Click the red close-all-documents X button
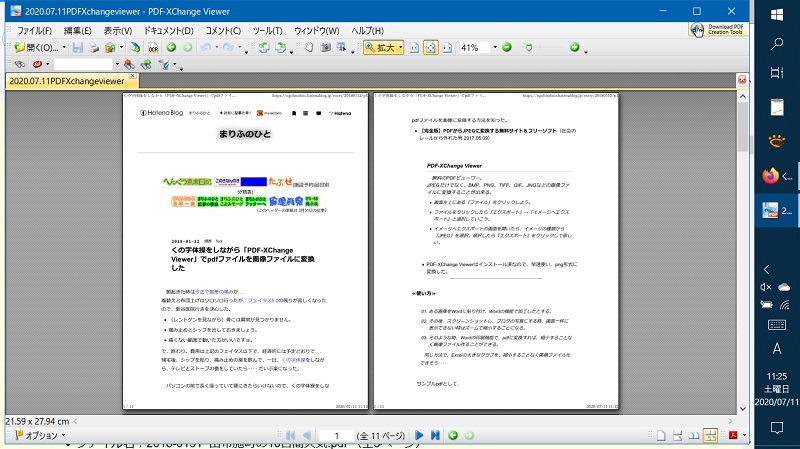800x449 pixels. click(742, 80)
